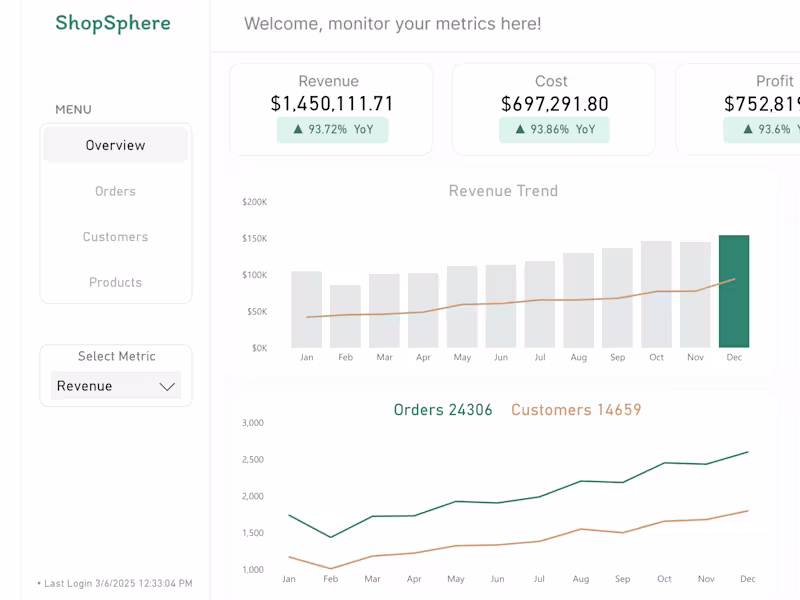Click the Revenue Trend chart title
This screenshot has width=800, height=600.
[502, 191]
